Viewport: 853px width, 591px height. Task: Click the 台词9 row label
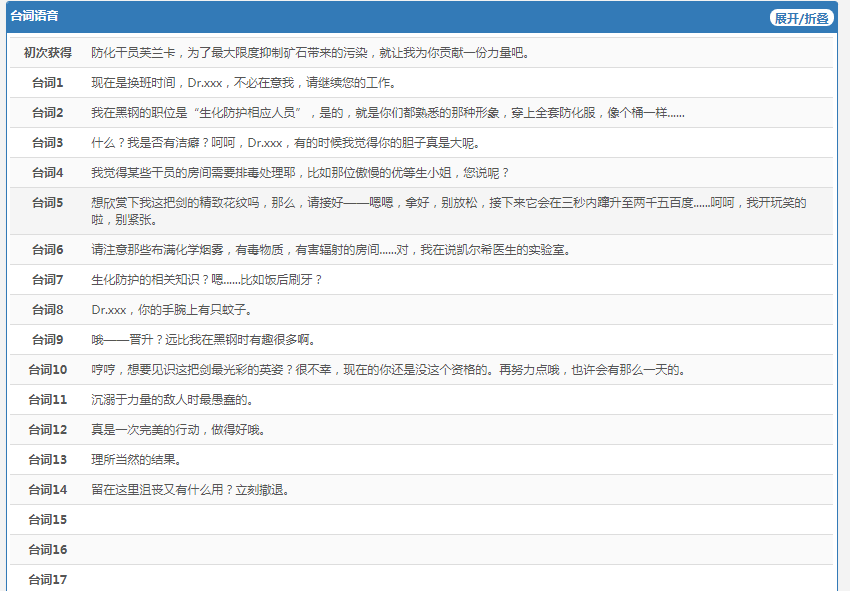coord(48,340)
